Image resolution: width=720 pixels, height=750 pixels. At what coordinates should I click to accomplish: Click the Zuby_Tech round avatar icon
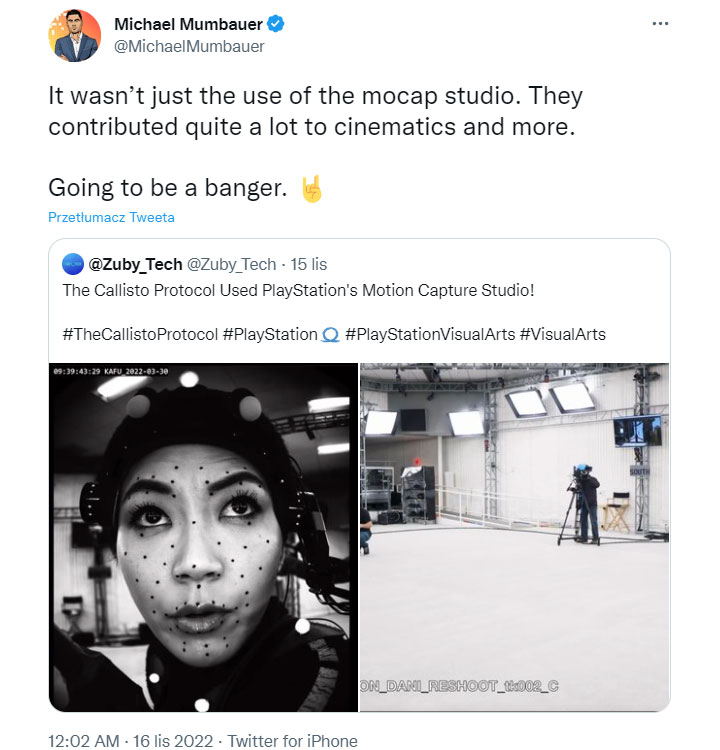(73, 265)
